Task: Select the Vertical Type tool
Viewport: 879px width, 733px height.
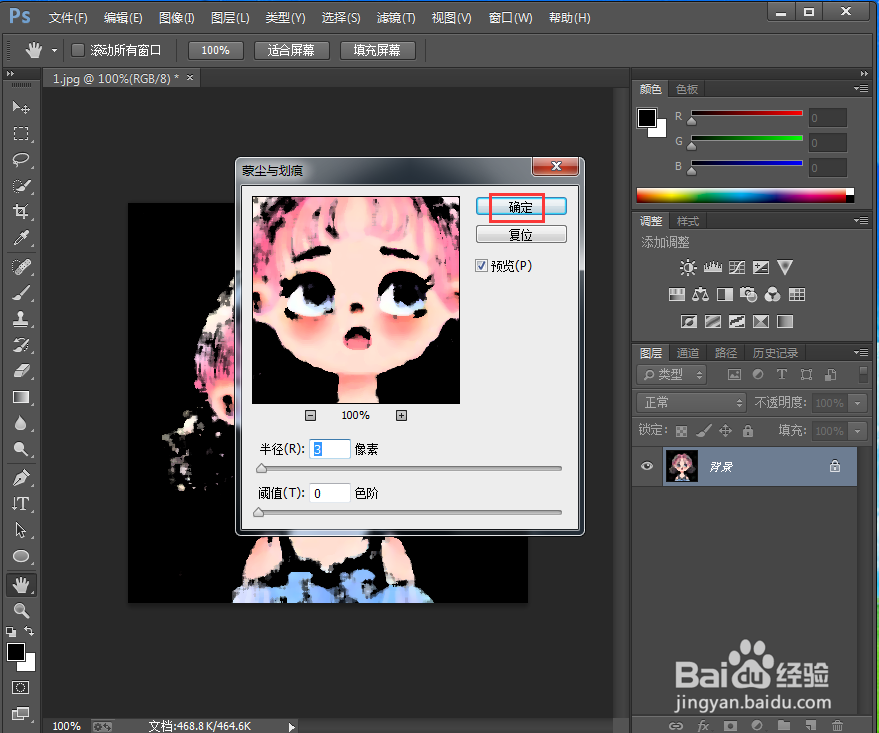Action: point(21,504)
